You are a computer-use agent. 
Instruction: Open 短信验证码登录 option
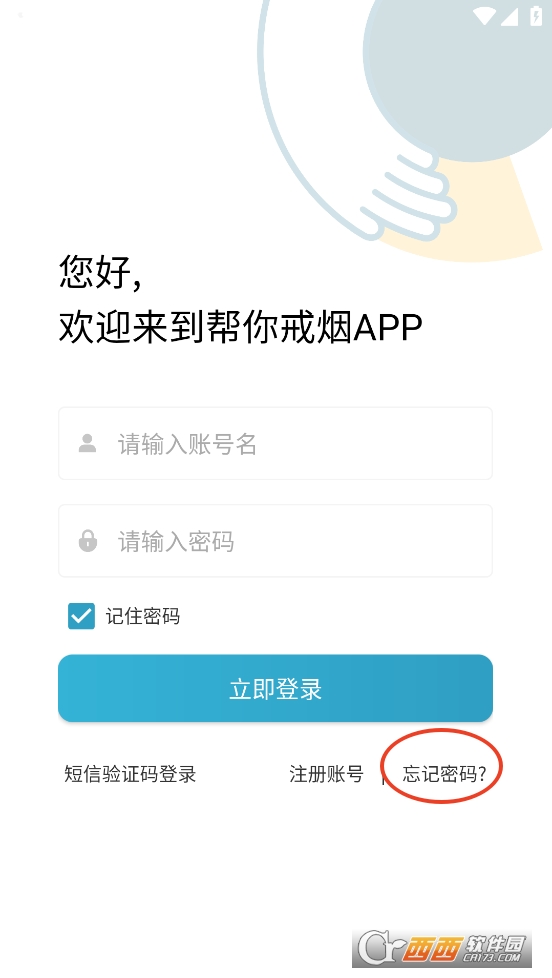(130, 774)
